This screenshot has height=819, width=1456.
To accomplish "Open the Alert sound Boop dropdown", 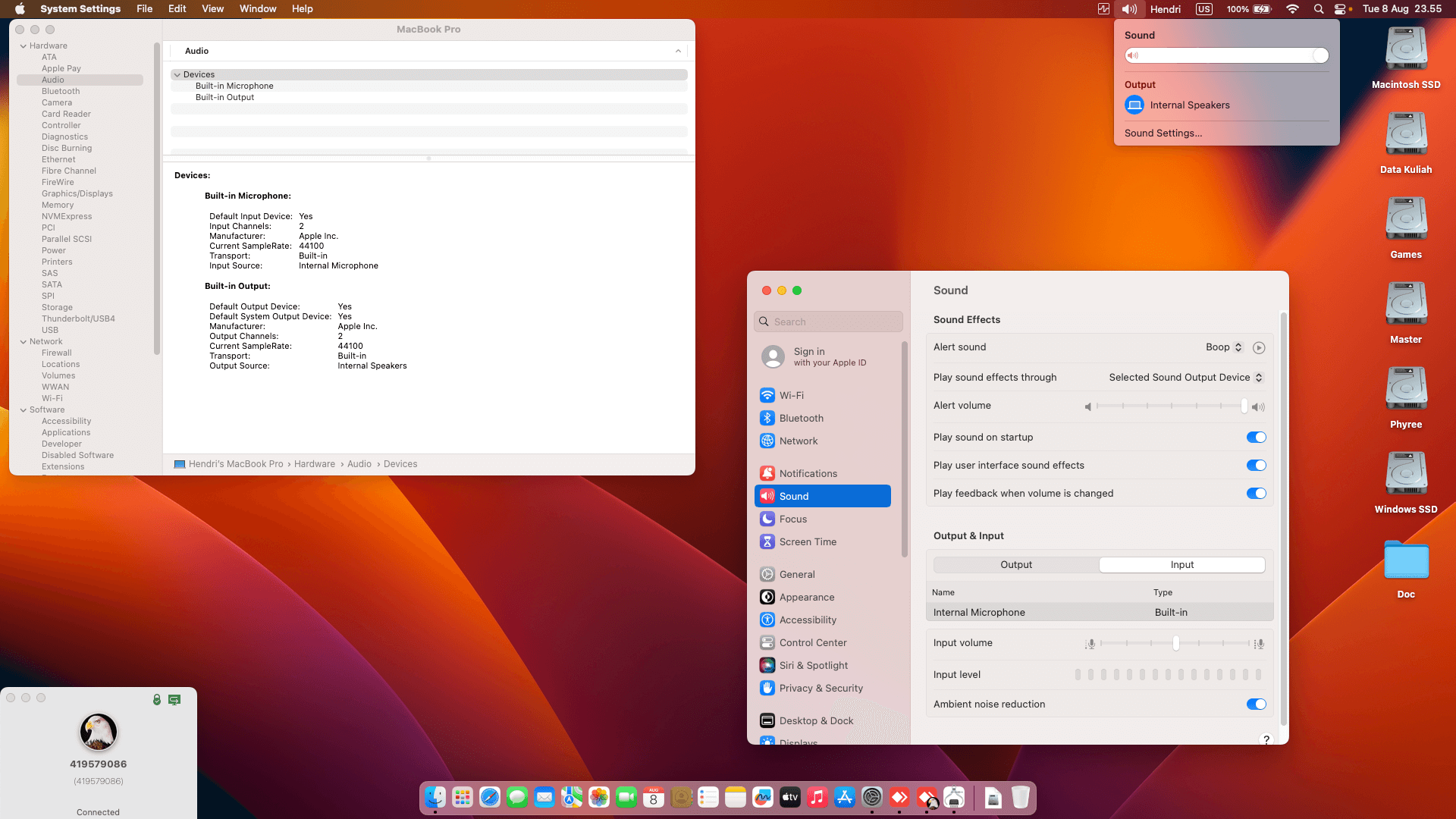I will (1224, 347).
